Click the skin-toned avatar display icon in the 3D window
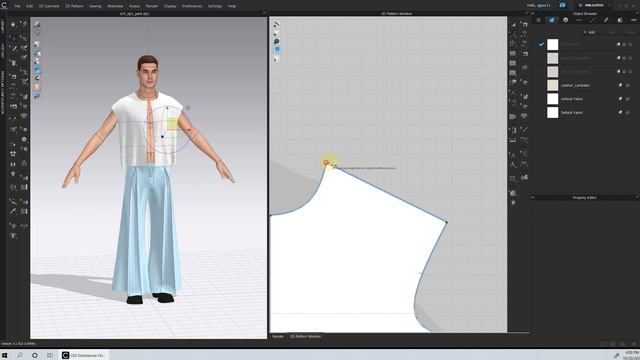The width and height of the screenshot is (640, 360). tap(37, 87)
